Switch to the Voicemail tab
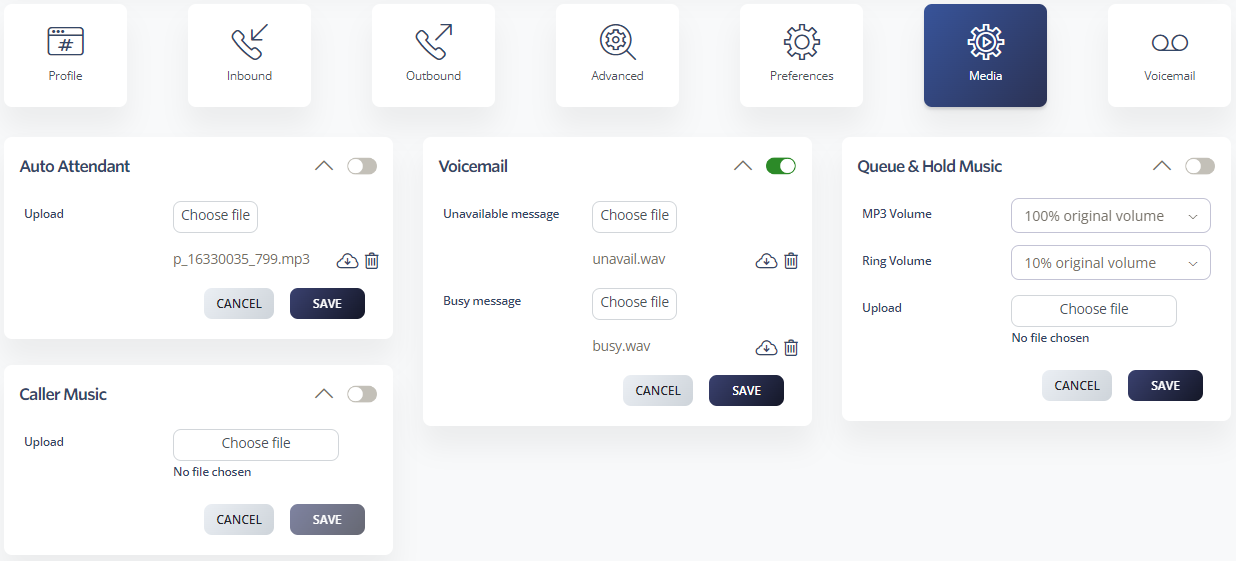 1169,55
